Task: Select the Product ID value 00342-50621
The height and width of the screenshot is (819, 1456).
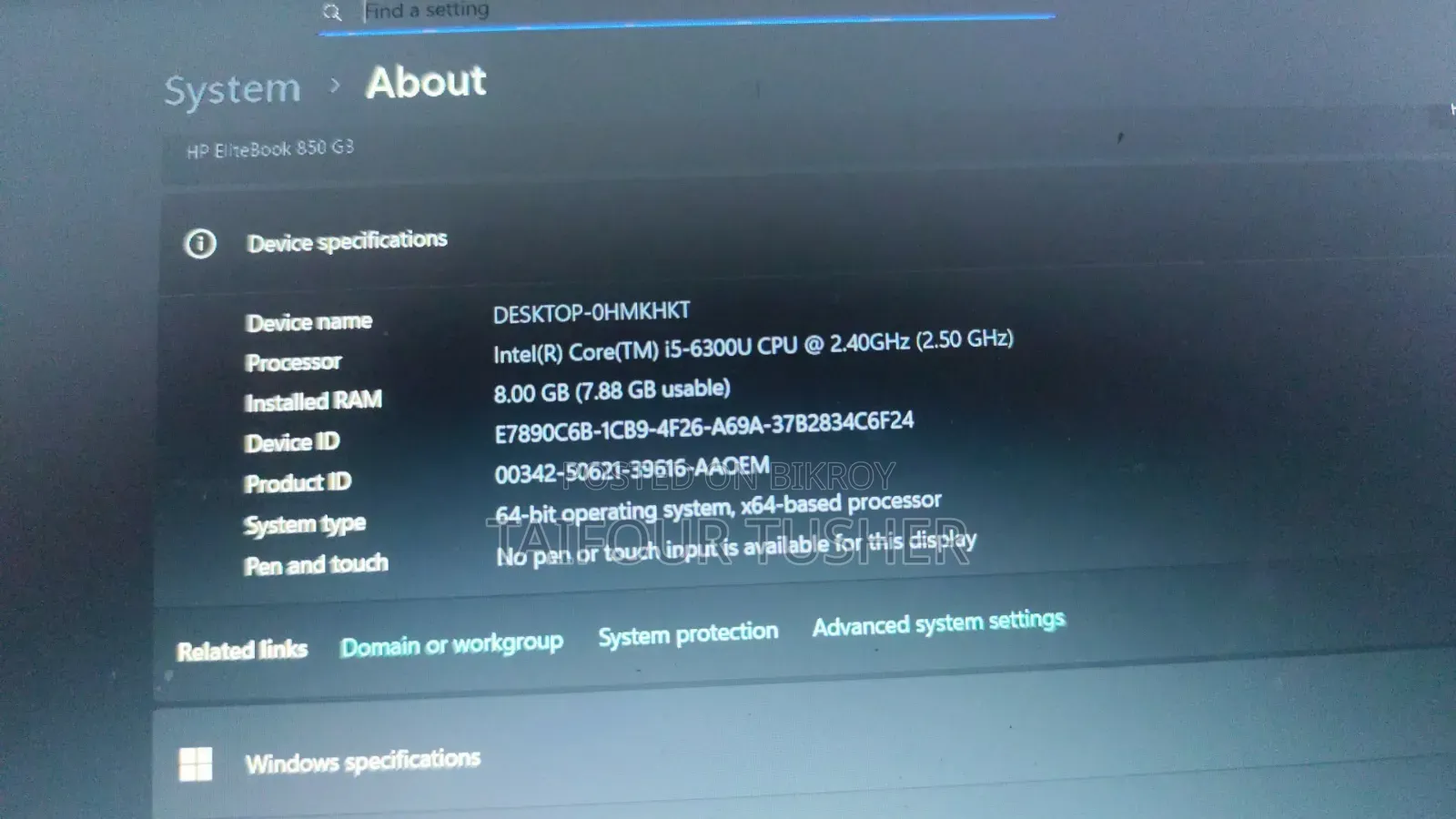Action: [632, 470]
